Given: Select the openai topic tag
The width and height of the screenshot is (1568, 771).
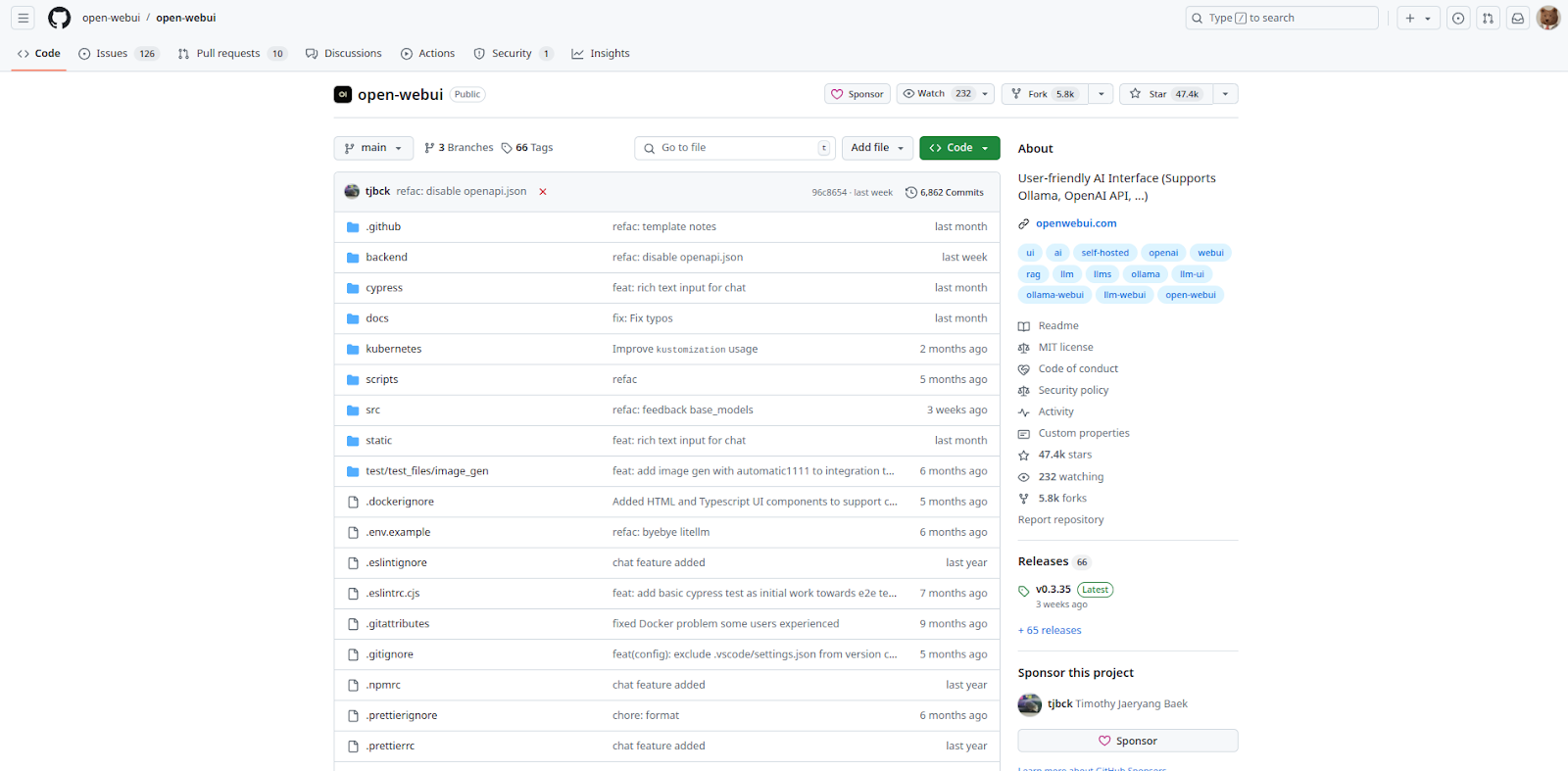Looking at the screenshot, I should click(x=1163, y=253).
